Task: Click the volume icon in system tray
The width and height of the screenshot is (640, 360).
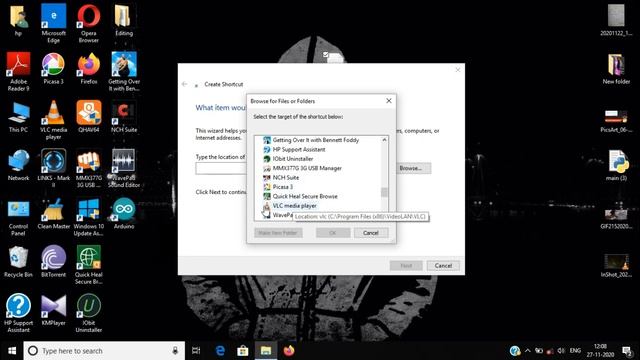Action: [561, 351]
